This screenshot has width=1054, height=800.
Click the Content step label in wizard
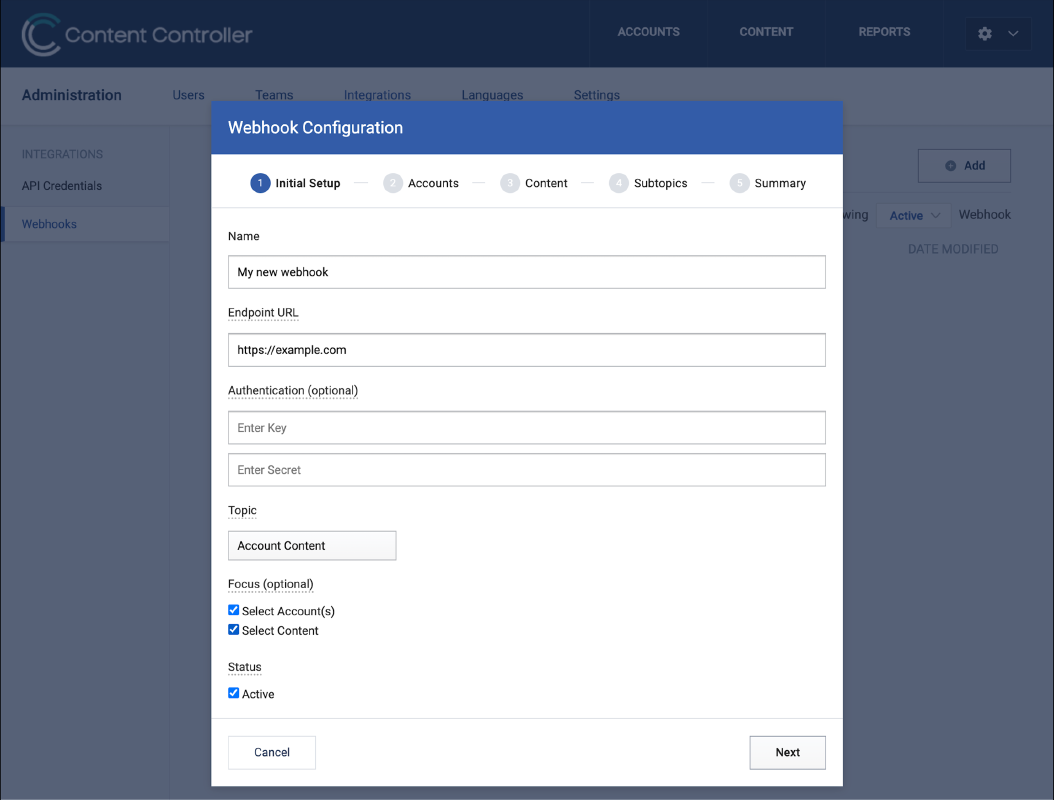click(x=546, y=183)
